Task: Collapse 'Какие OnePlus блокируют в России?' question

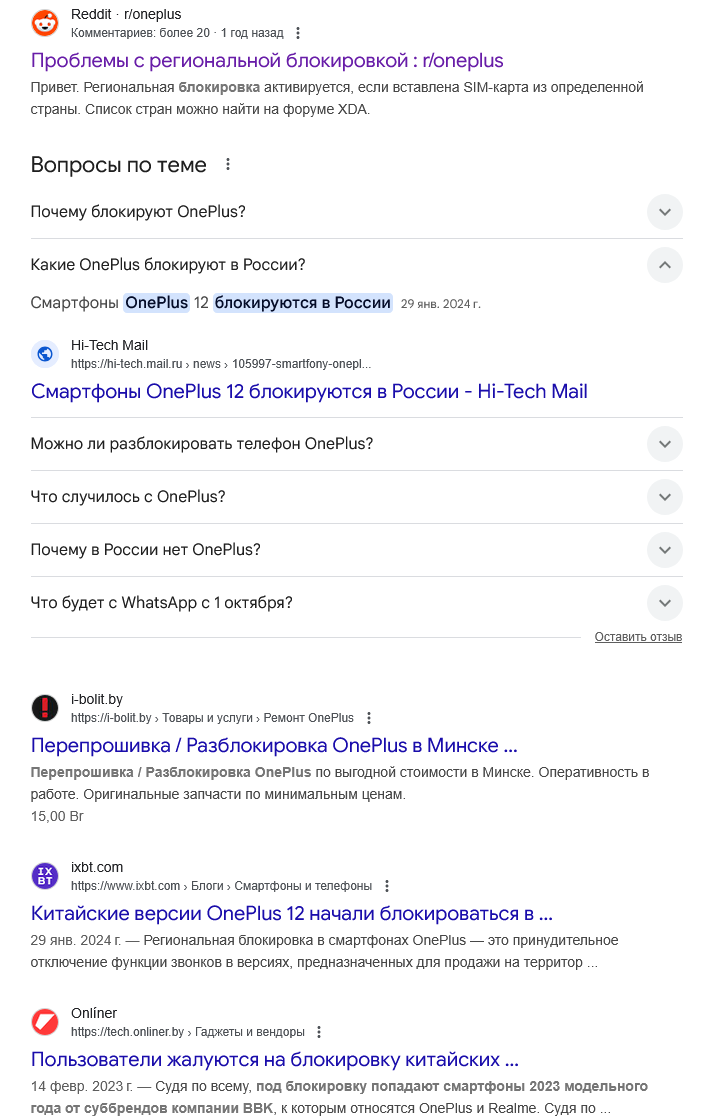Action: coord(665,265)
